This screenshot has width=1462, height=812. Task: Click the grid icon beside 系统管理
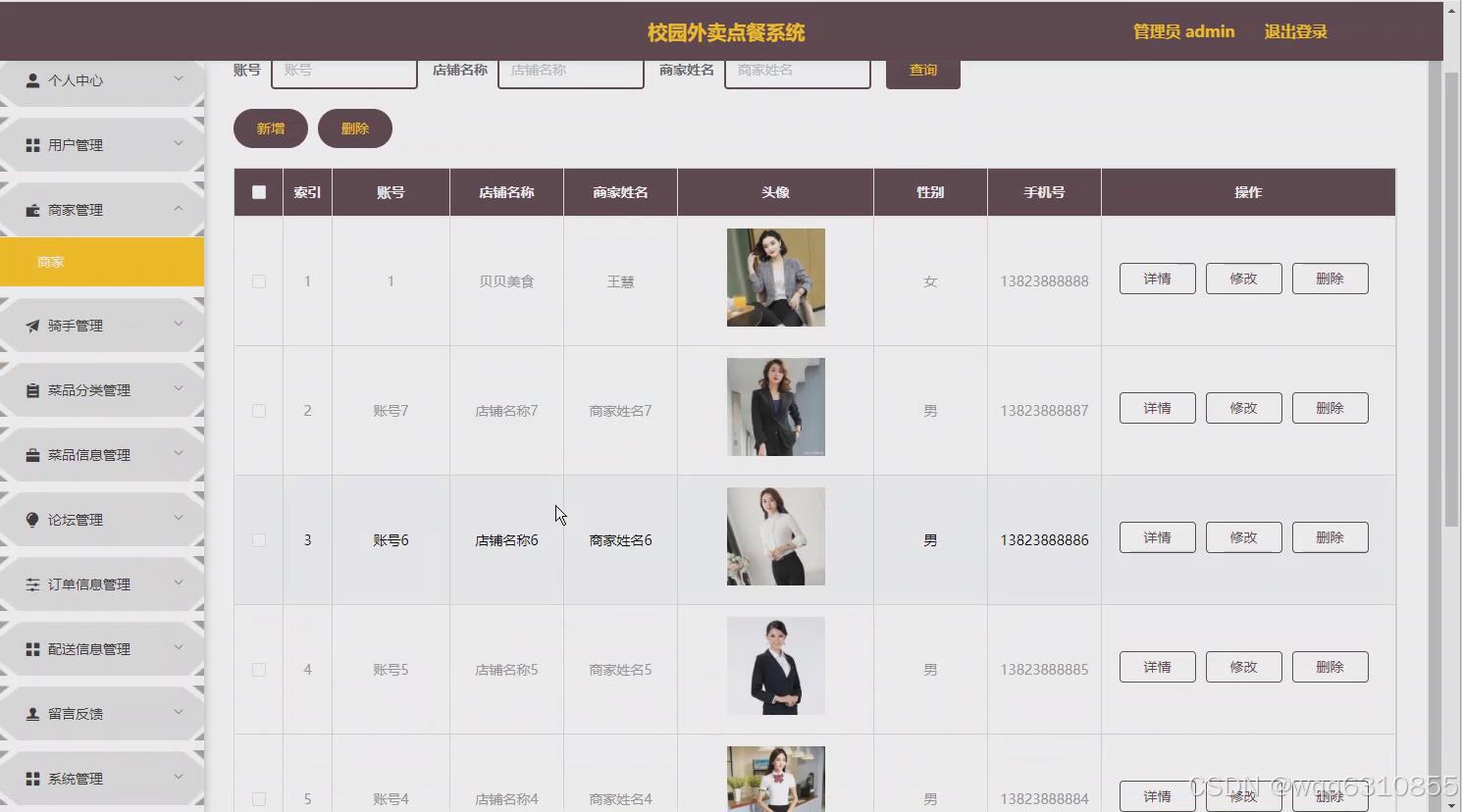(x=32, y=779)
